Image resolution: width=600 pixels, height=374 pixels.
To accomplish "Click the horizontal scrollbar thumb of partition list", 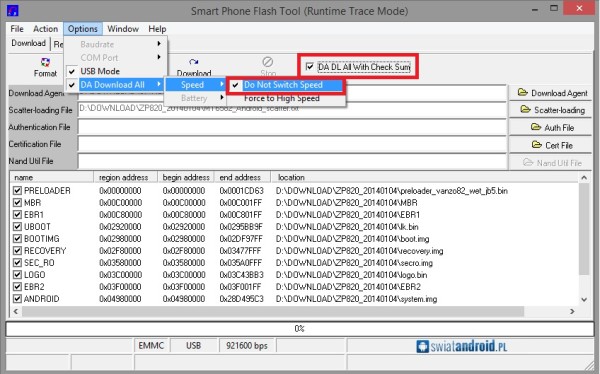I will [x=273, y=311].
